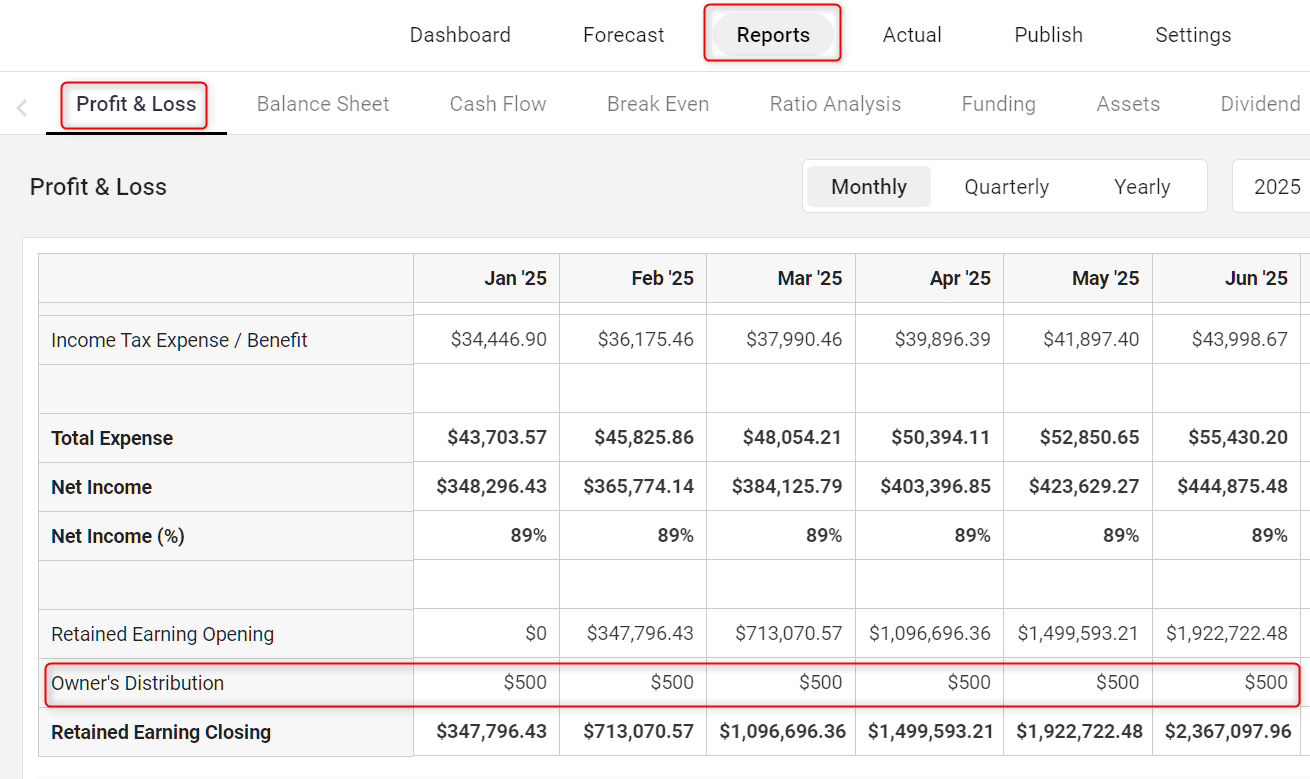Switch the report to Yearly view
Viewport: 1310px width, 779px height.
click(1141, 187)
